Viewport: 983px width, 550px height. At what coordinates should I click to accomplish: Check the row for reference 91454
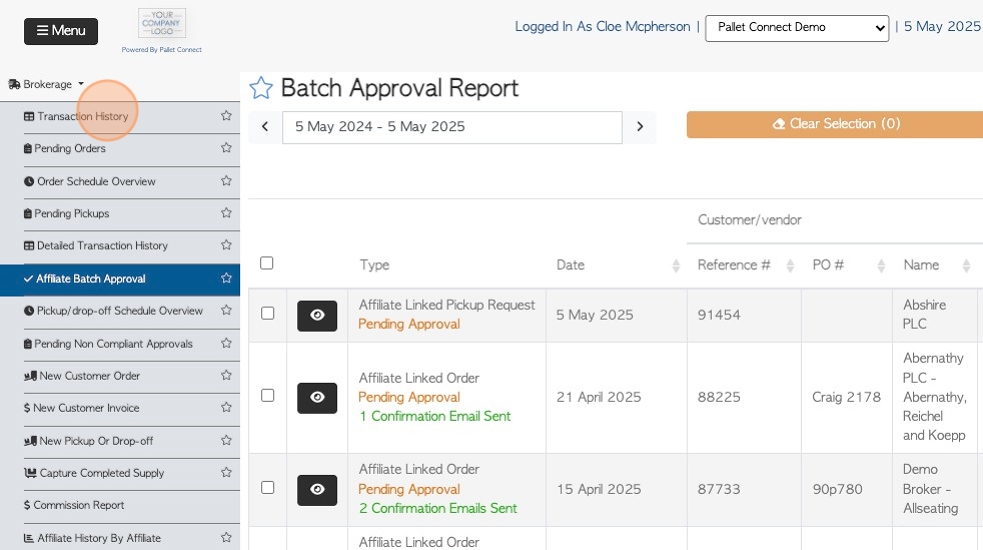268,313
